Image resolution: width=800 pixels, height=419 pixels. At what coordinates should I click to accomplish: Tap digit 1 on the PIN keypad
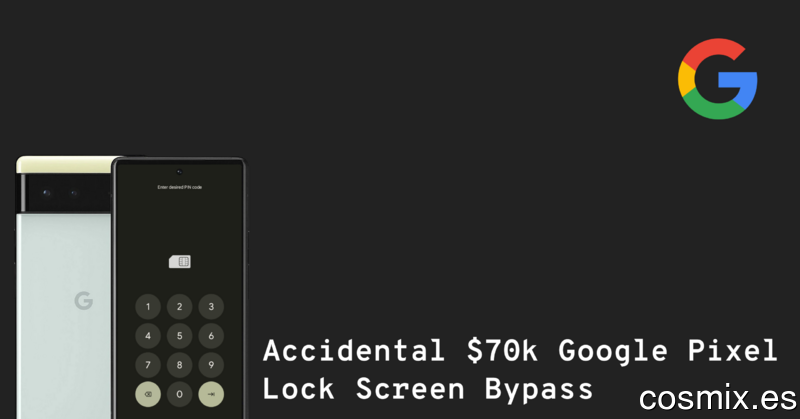(x=148, y=307)
